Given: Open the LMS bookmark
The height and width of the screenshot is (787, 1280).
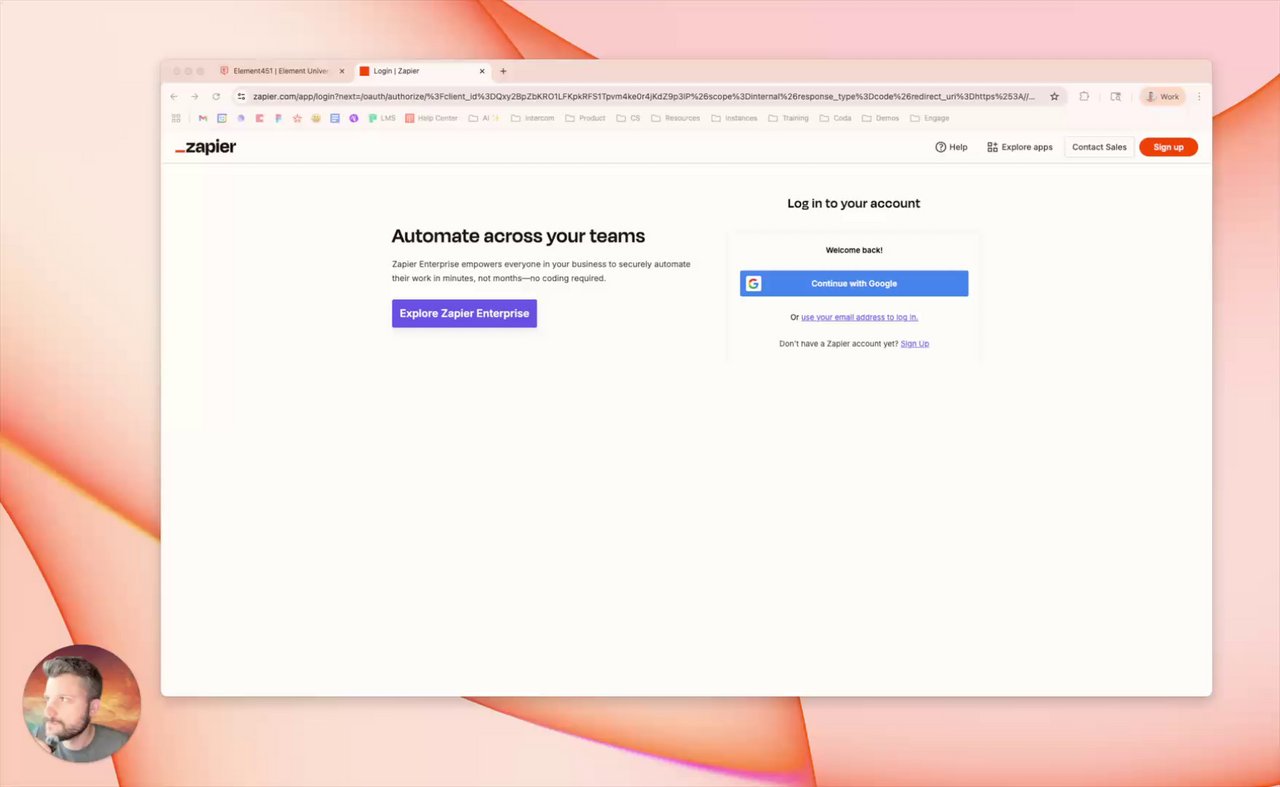Looking at the screenshot, I should pos(382,118).
